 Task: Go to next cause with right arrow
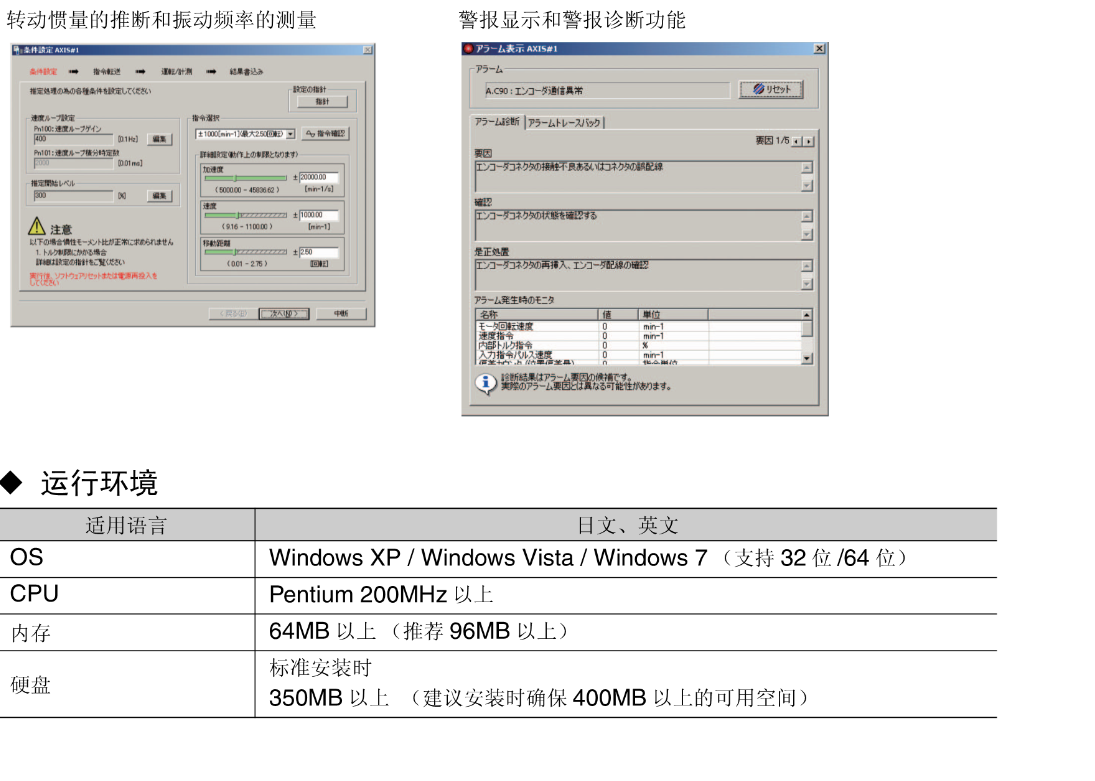tap(808, 142)
